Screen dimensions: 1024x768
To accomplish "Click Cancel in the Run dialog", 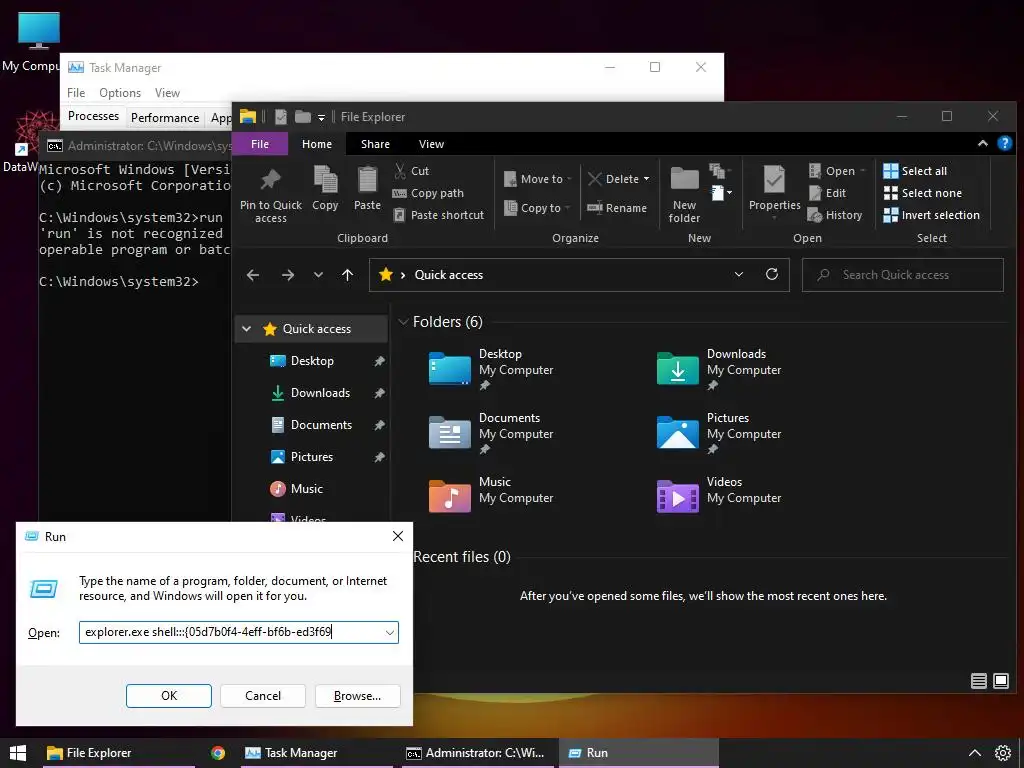I will 263,696.
